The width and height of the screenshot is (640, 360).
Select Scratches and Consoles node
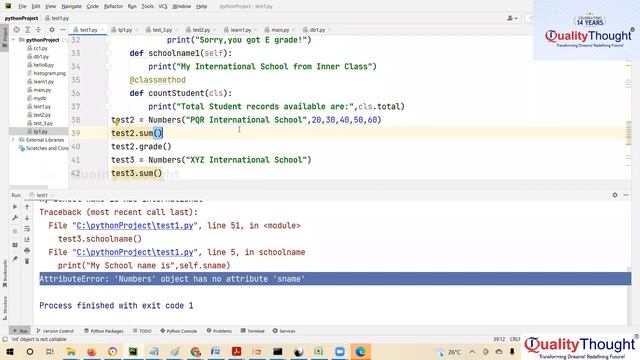[x=44, y=148]
